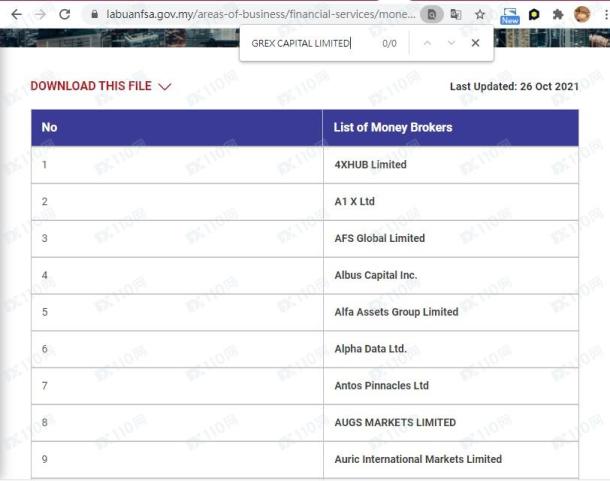Select the Antos Pinnacles Ltd entry
Screen dimensions: 610x481
[x=382, y=386]
